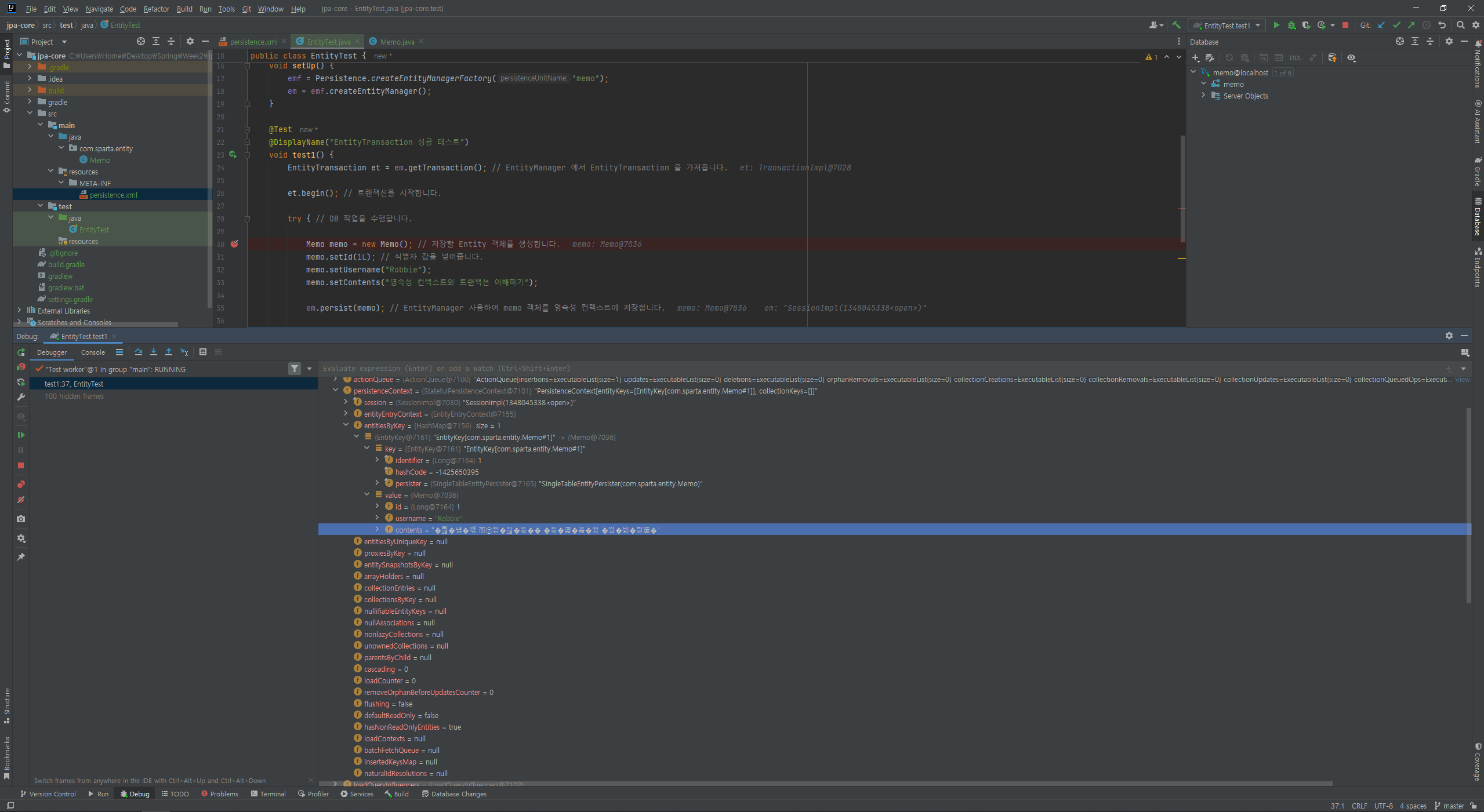This screenshot has width=1484, height=812.
Task: Click the master Git branch widget
Action: point(1449,806)
